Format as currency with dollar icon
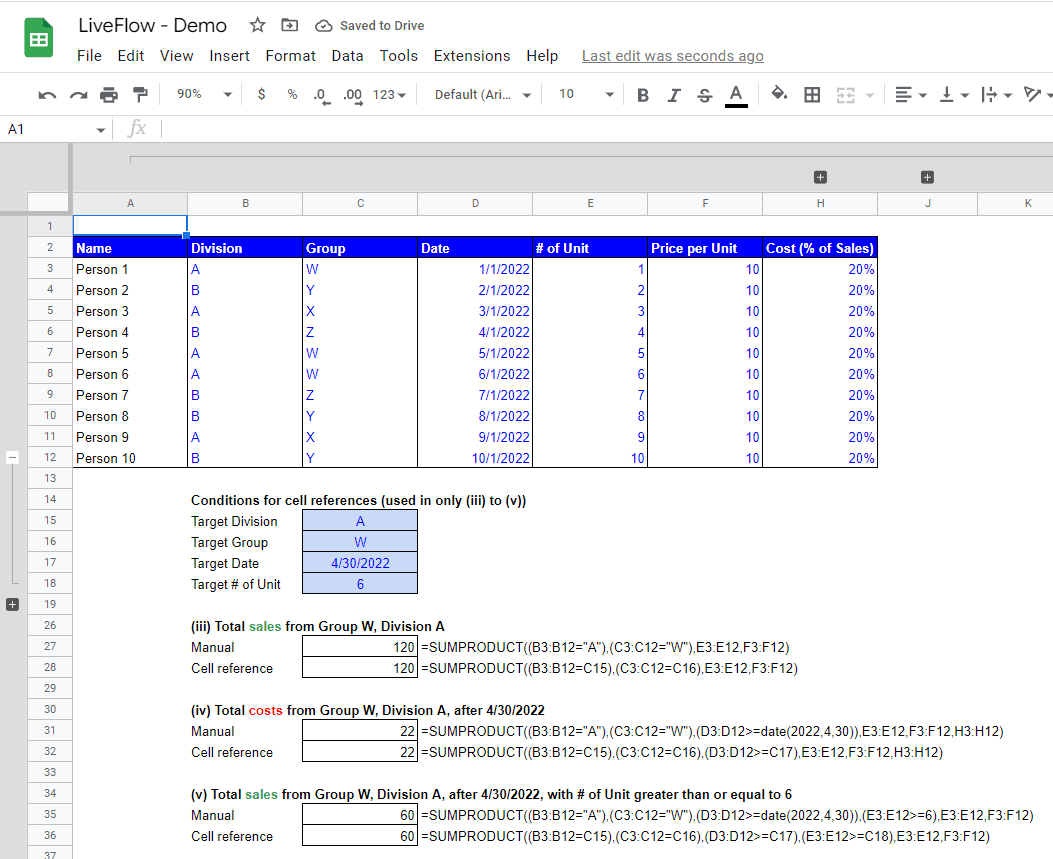The height and width of the screenshot is (859, 1053). coord(261,95)
